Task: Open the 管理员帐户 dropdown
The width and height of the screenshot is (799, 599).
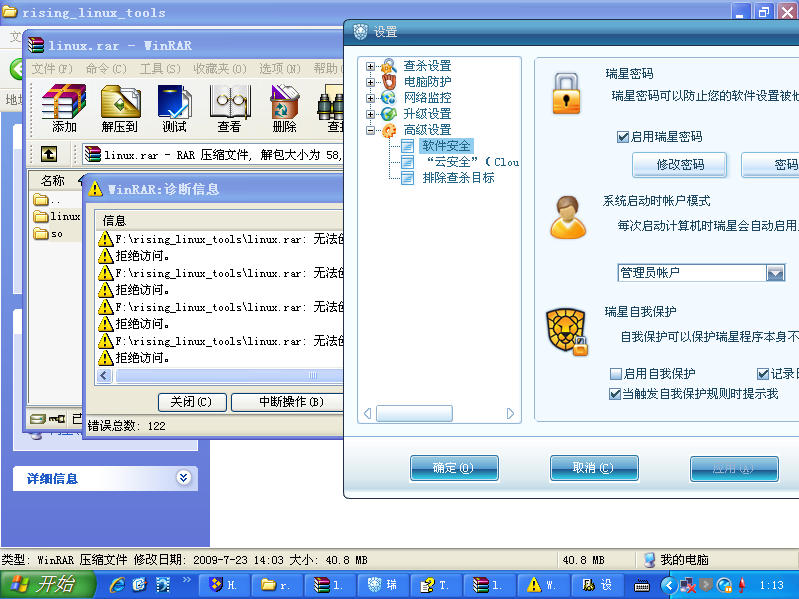Action: [775, 273]
